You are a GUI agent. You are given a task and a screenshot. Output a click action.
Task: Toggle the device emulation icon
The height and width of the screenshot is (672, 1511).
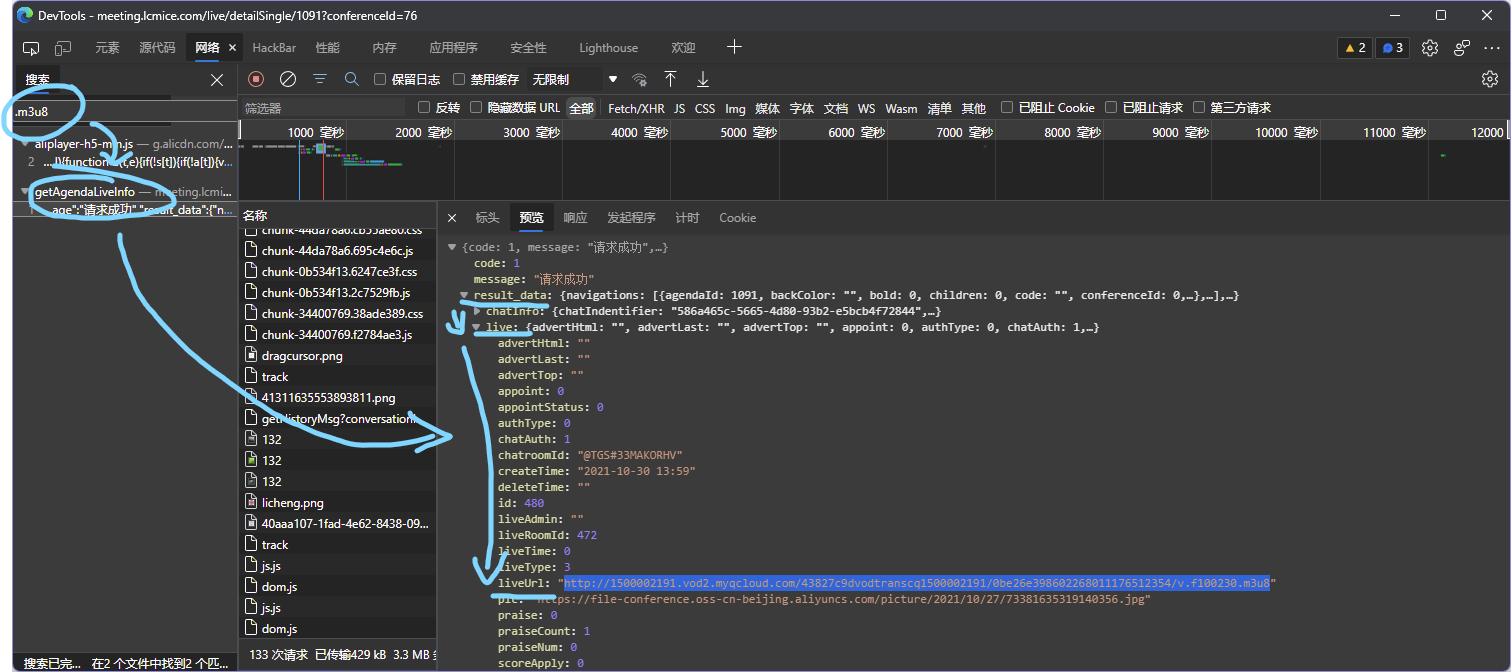click(x=63, y=48)
